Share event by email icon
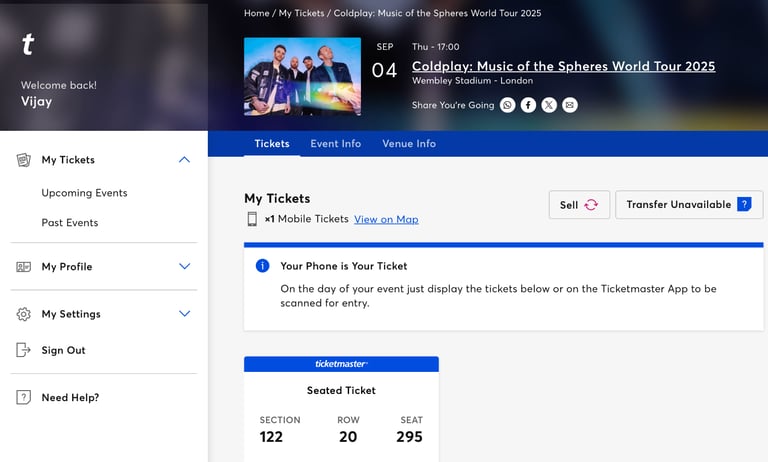The width and height of the screenshot is (768, 462). tap(570, 105)
